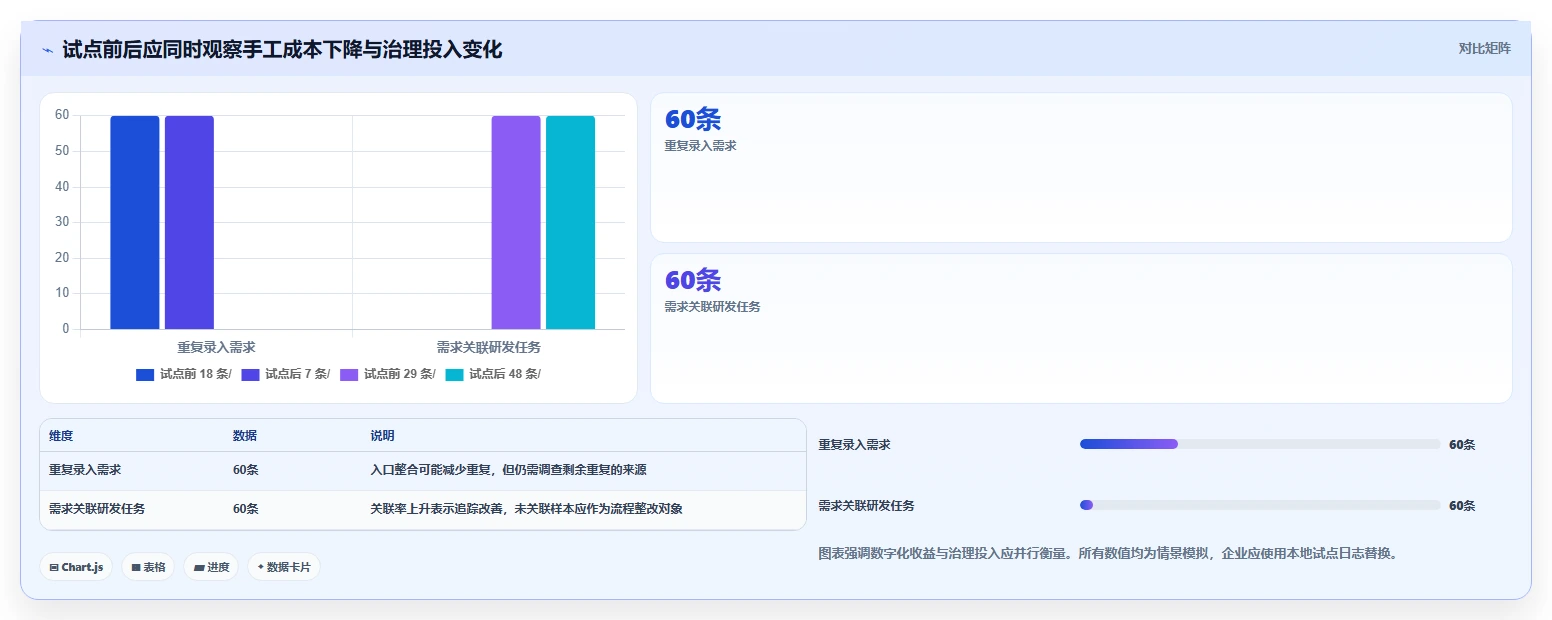Toggle the 试点后 48 条/ legend entry
The width and height of the screenshot is (1552, 620).
(493, 374)
